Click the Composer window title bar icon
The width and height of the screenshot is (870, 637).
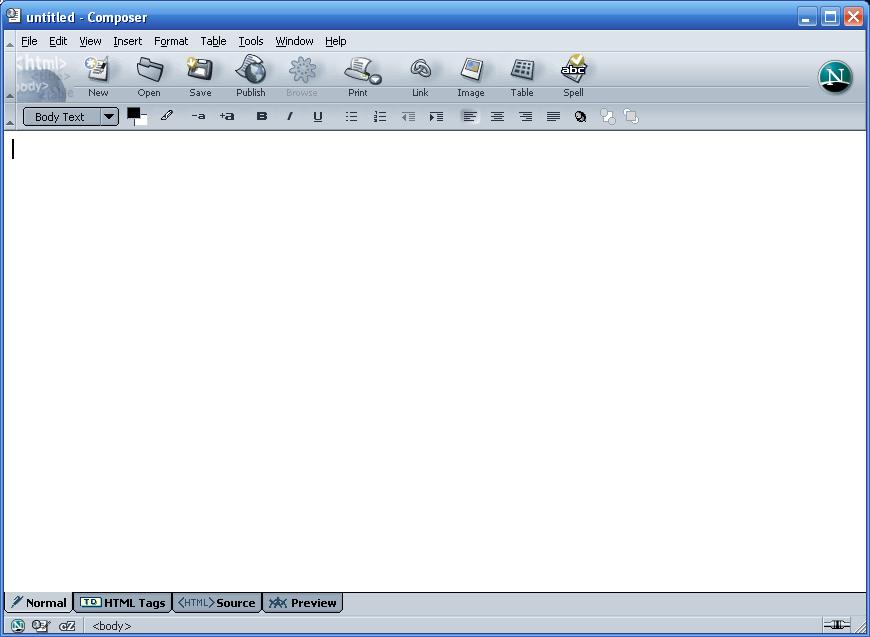pos(14,16)
